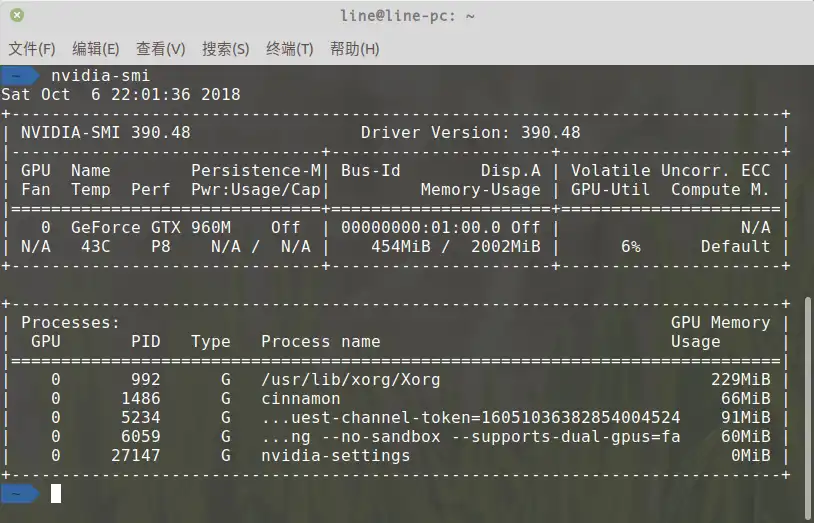
Task: Click PID 27147
Action: click(x=135, y=455)
